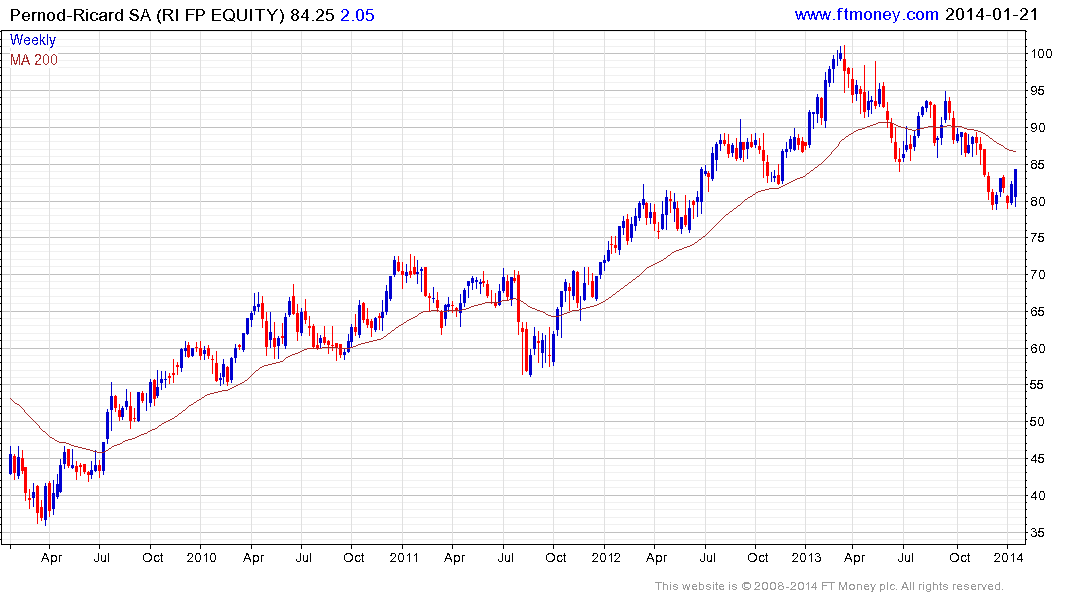Click the 2011 year label on the time axis
Screen dimensions: 1075x600
(404, 557)
